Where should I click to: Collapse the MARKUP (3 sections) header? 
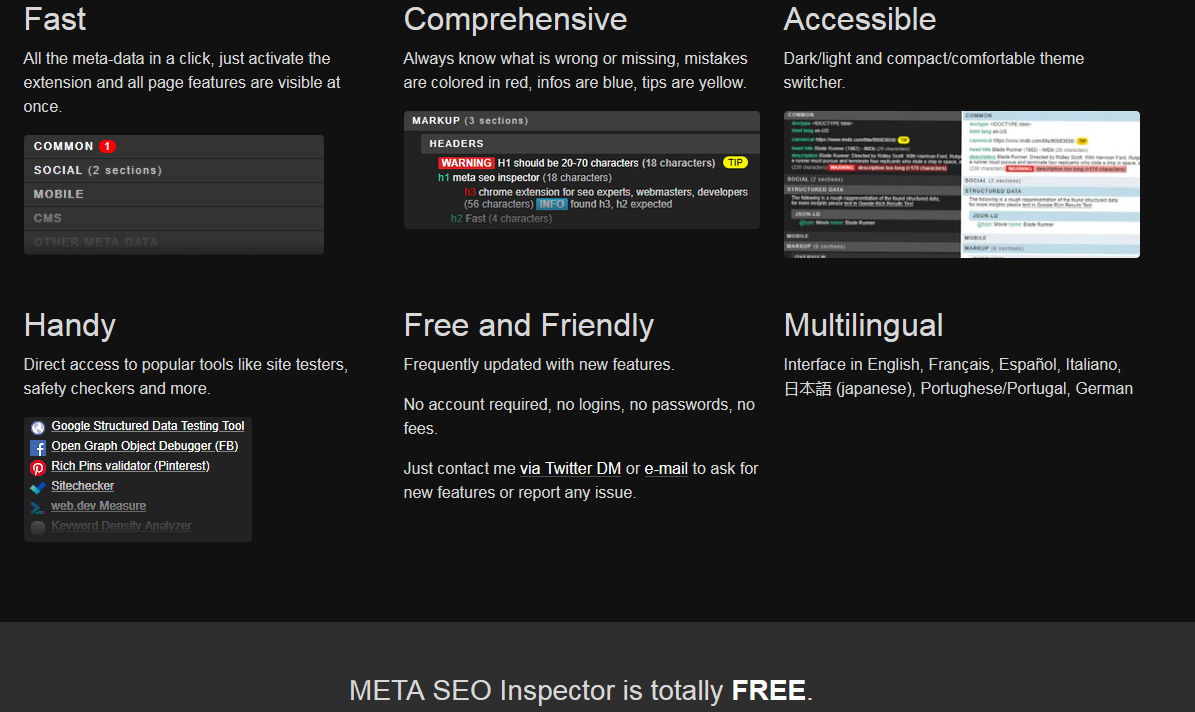pyautogui.click(x=581, y=120)
